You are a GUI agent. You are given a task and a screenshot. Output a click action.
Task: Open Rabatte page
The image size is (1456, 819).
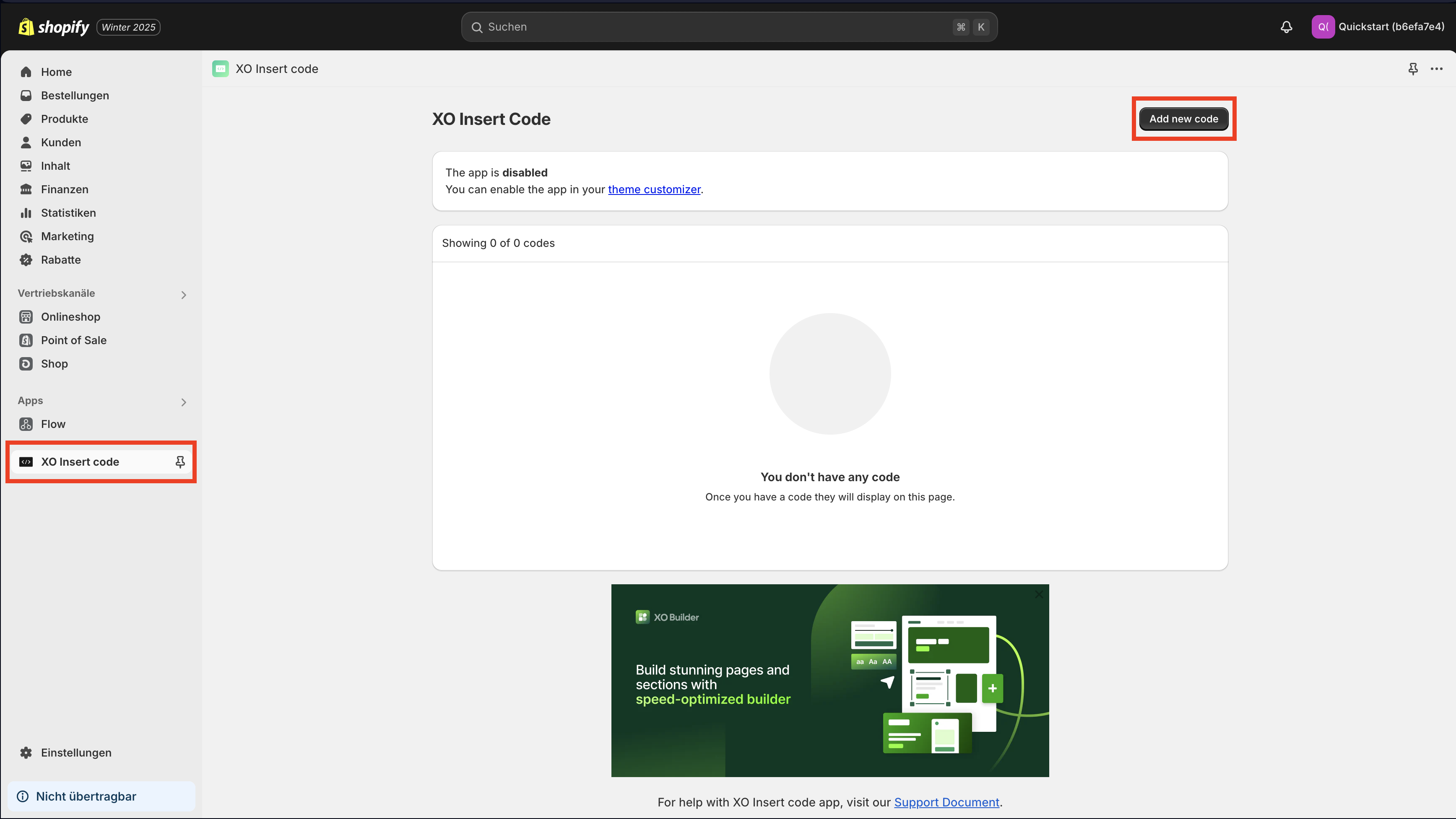click(x=101, y=260)
